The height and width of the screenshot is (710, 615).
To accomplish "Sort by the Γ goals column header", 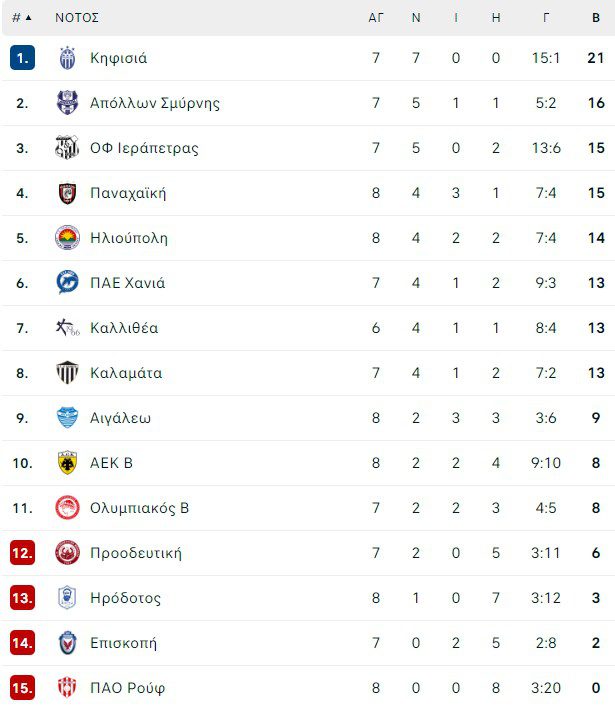I will 546,18.
